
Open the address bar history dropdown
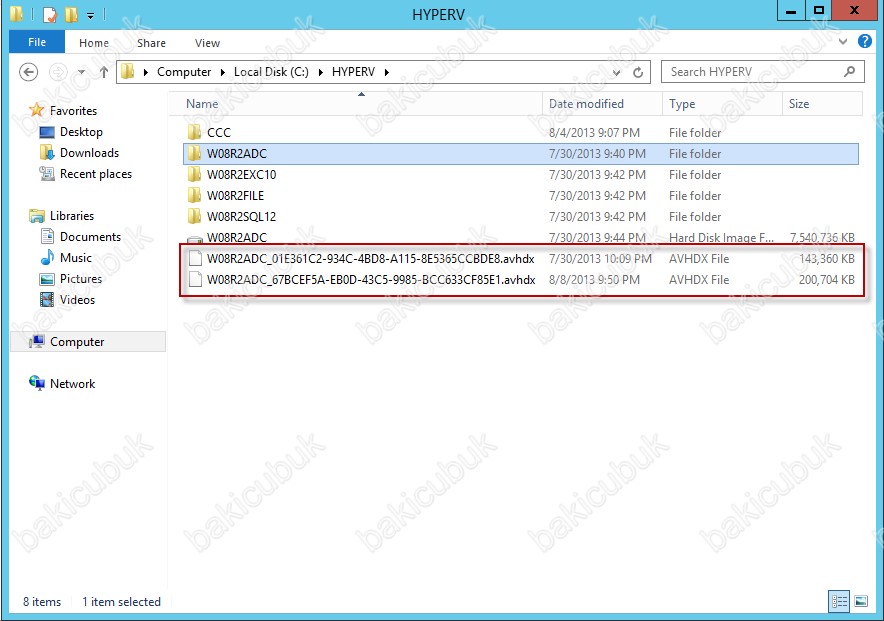(x=616, y=73)
